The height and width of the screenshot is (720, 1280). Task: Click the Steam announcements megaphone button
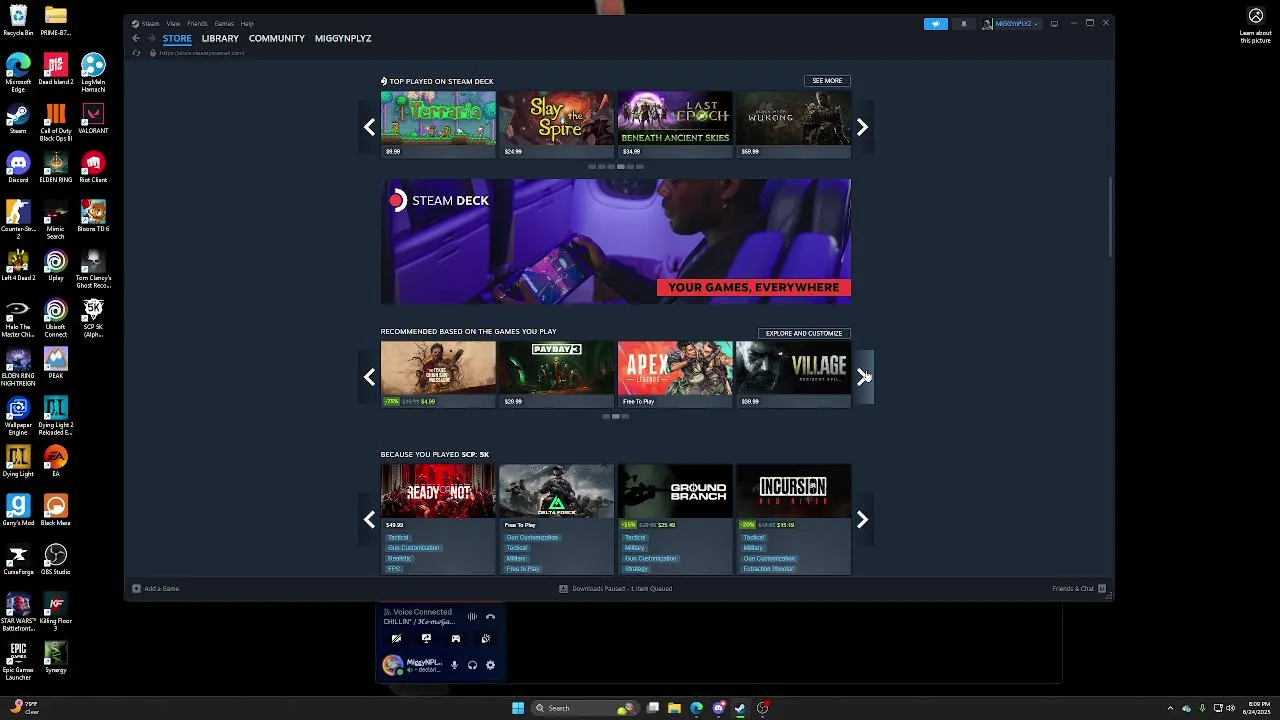pyautogui.click(x=935, y=24)
